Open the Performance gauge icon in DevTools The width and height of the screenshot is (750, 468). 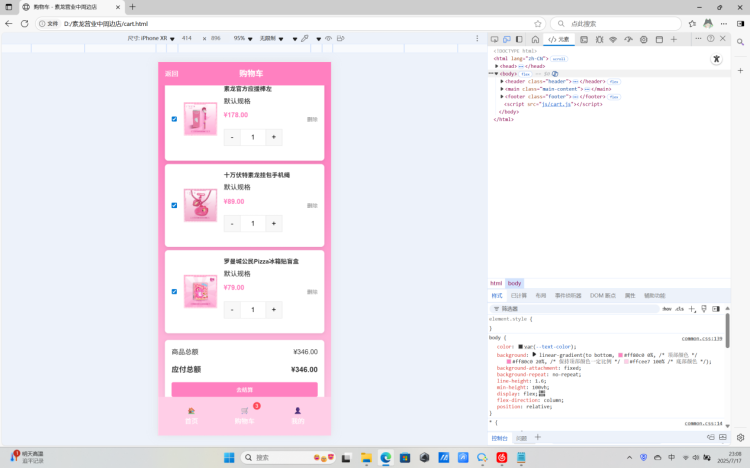click(x=628, y=39)
